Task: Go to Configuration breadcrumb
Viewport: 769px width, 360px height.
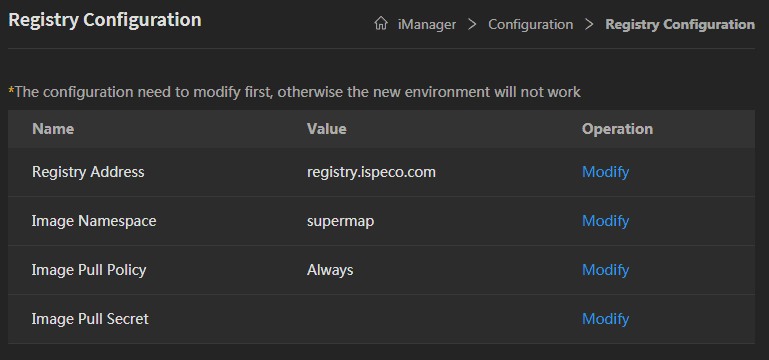Action: pos(530,24)
